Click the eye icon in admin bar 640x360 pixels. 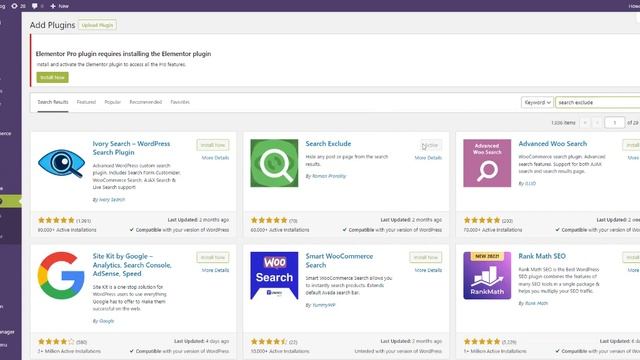click(x=15, y=6)
